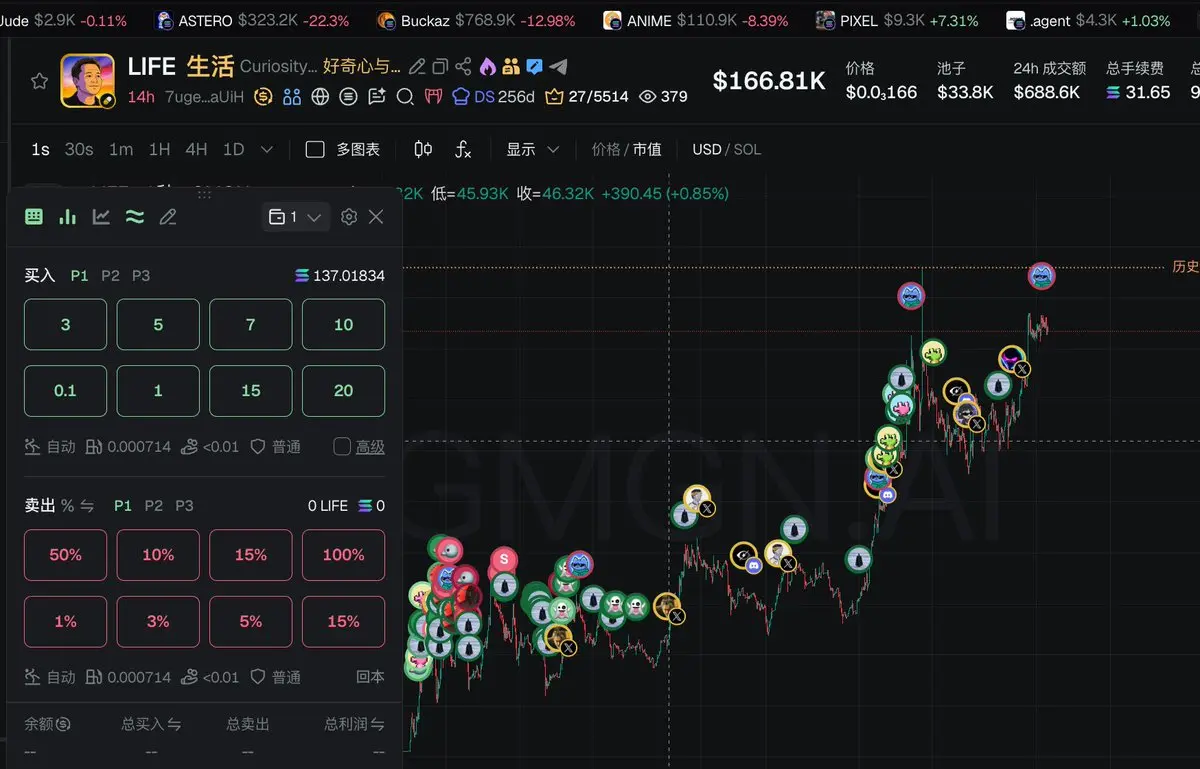Click the yellow people group icon
Image resolution: width=1200 pixels, height=769 pixels.
click(x=511, y=67)
